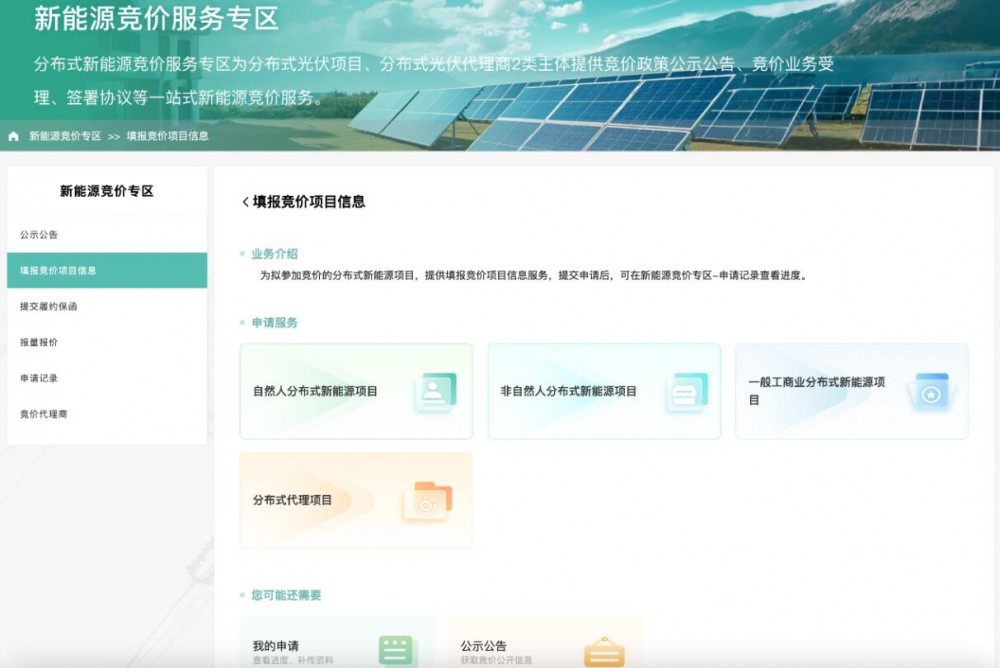Open 我的申请 card to view progress
The image size is (1000, 668).
coord(300,648)
